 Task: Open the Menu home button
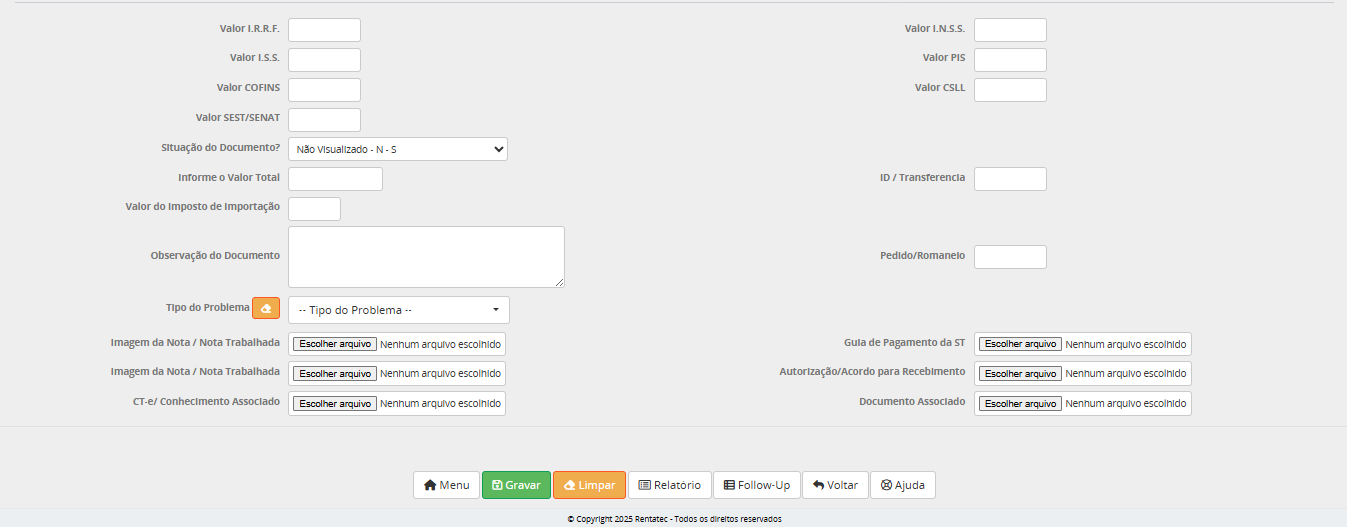click(446, 485)
